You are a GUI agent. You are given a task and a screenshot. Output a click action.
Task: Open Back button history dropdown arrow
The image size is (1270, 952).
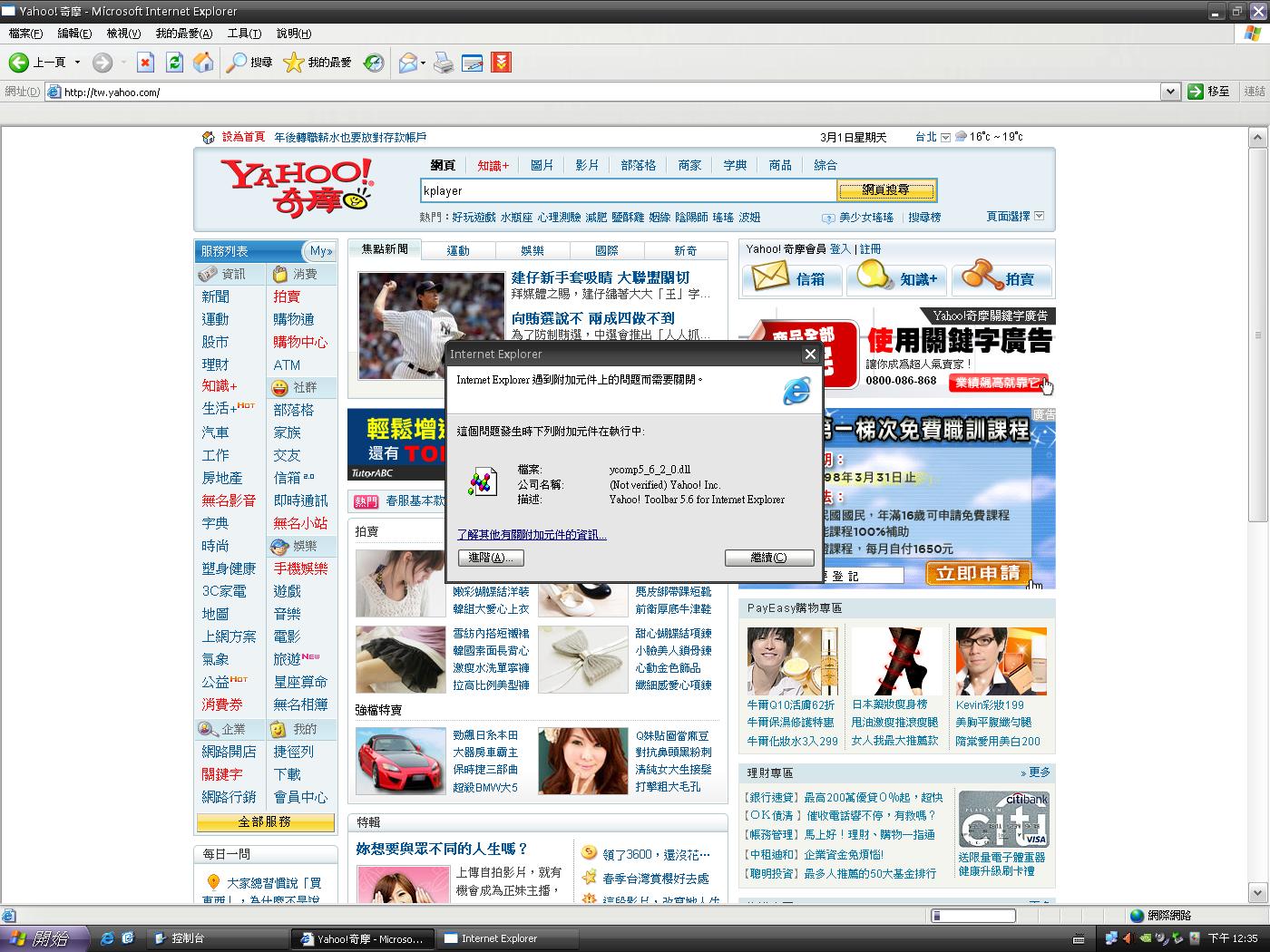tap(77, 63)
